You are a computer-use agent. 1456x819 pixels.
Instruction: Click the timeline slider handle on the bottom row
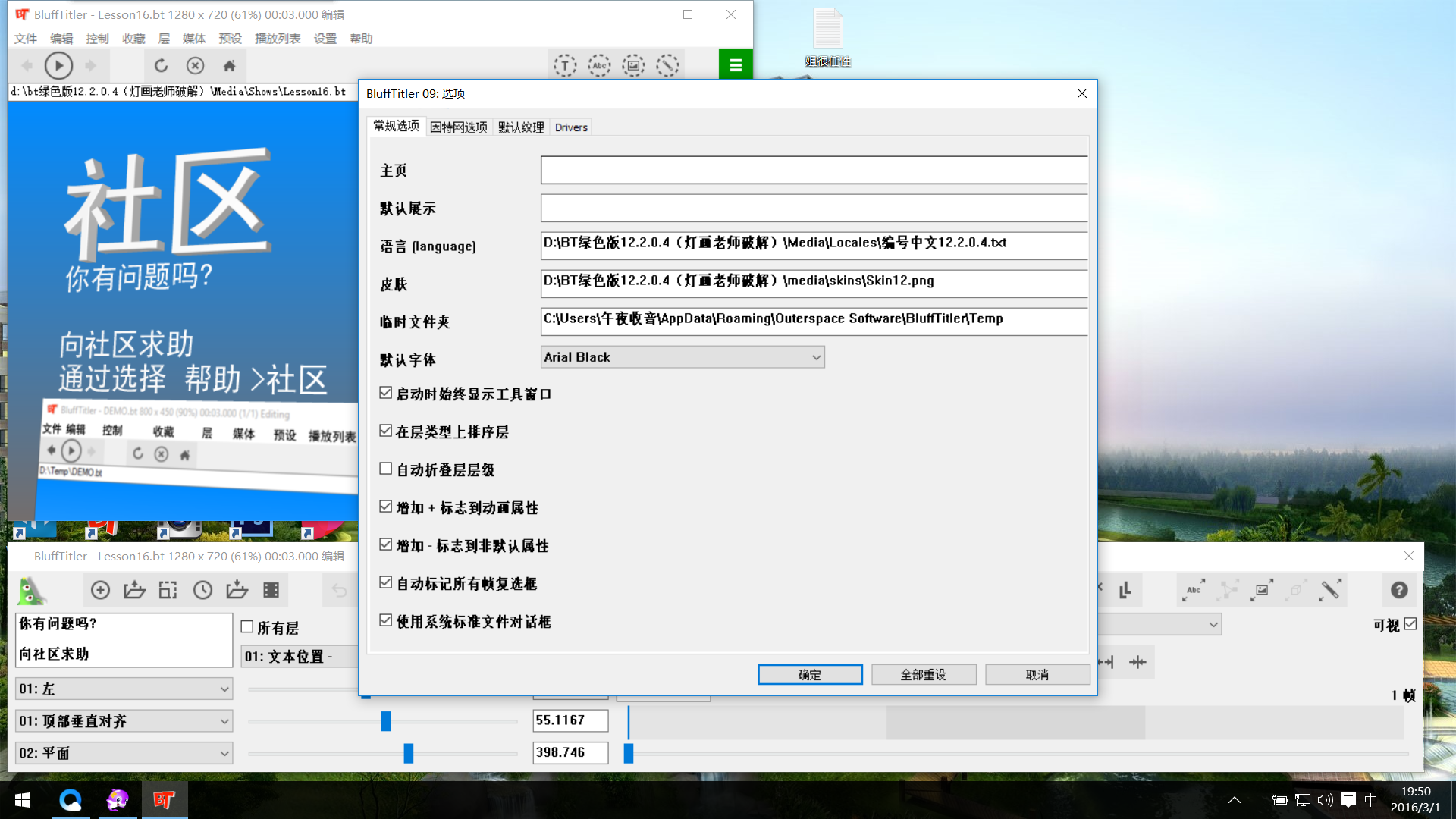[629, 753]
